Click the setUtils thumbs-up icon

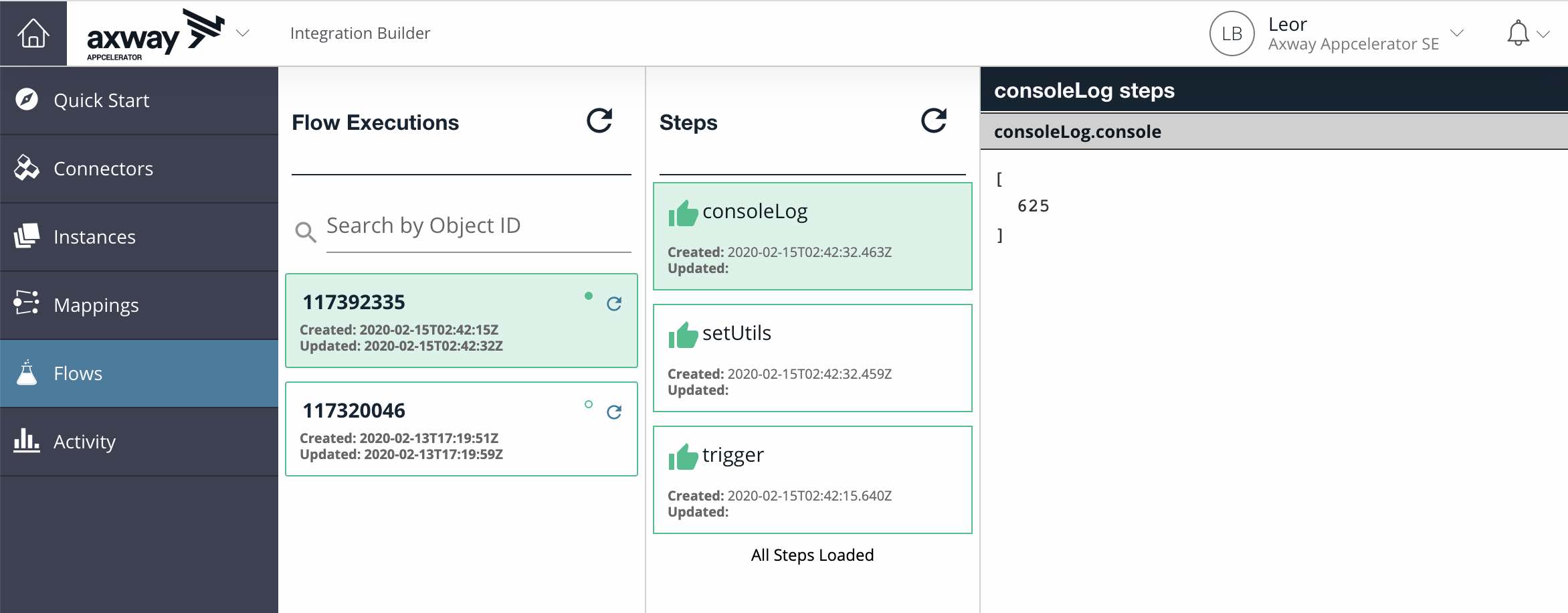(683, 335)
